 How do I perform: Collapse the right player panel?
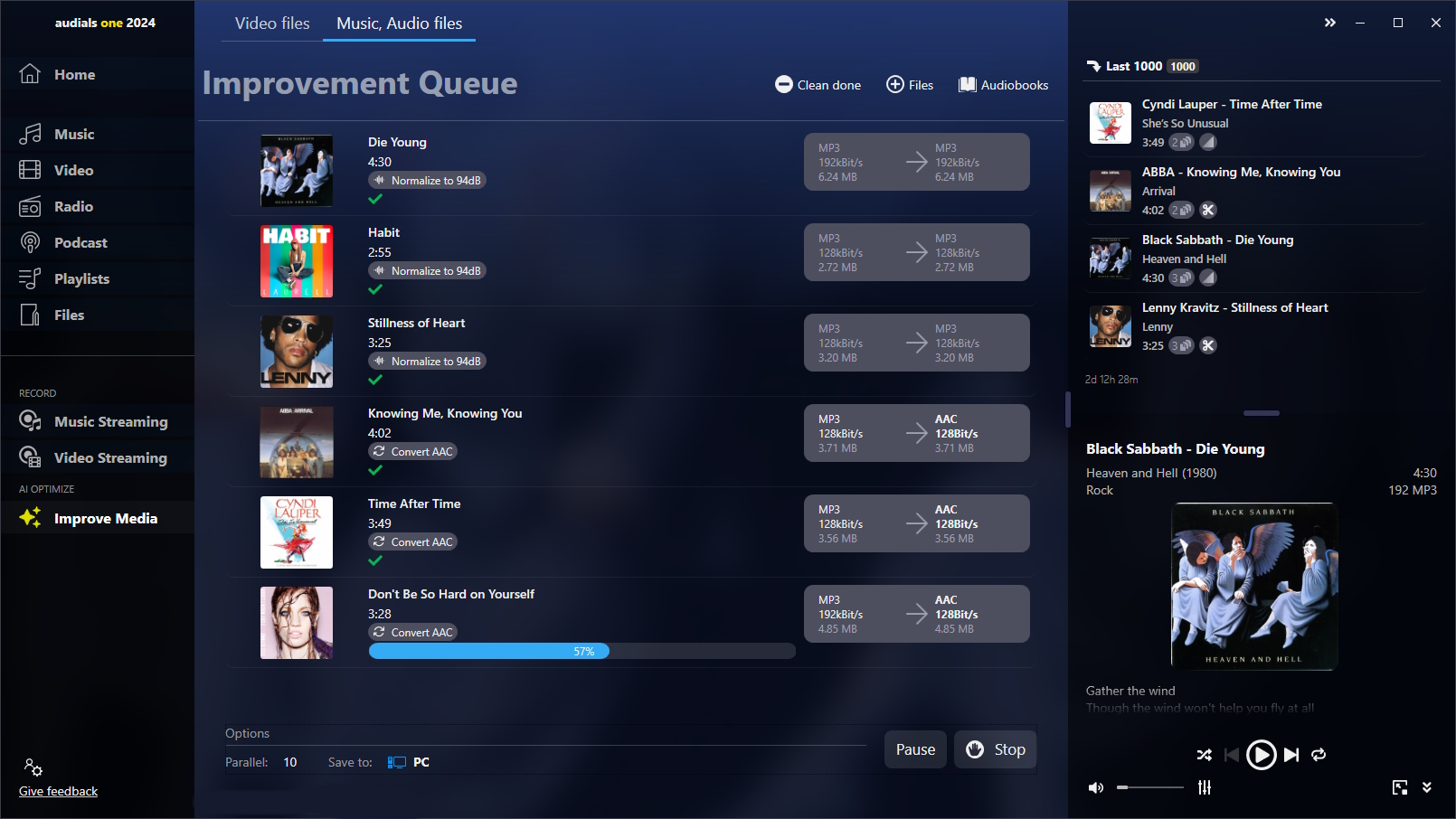point(1329,23)
